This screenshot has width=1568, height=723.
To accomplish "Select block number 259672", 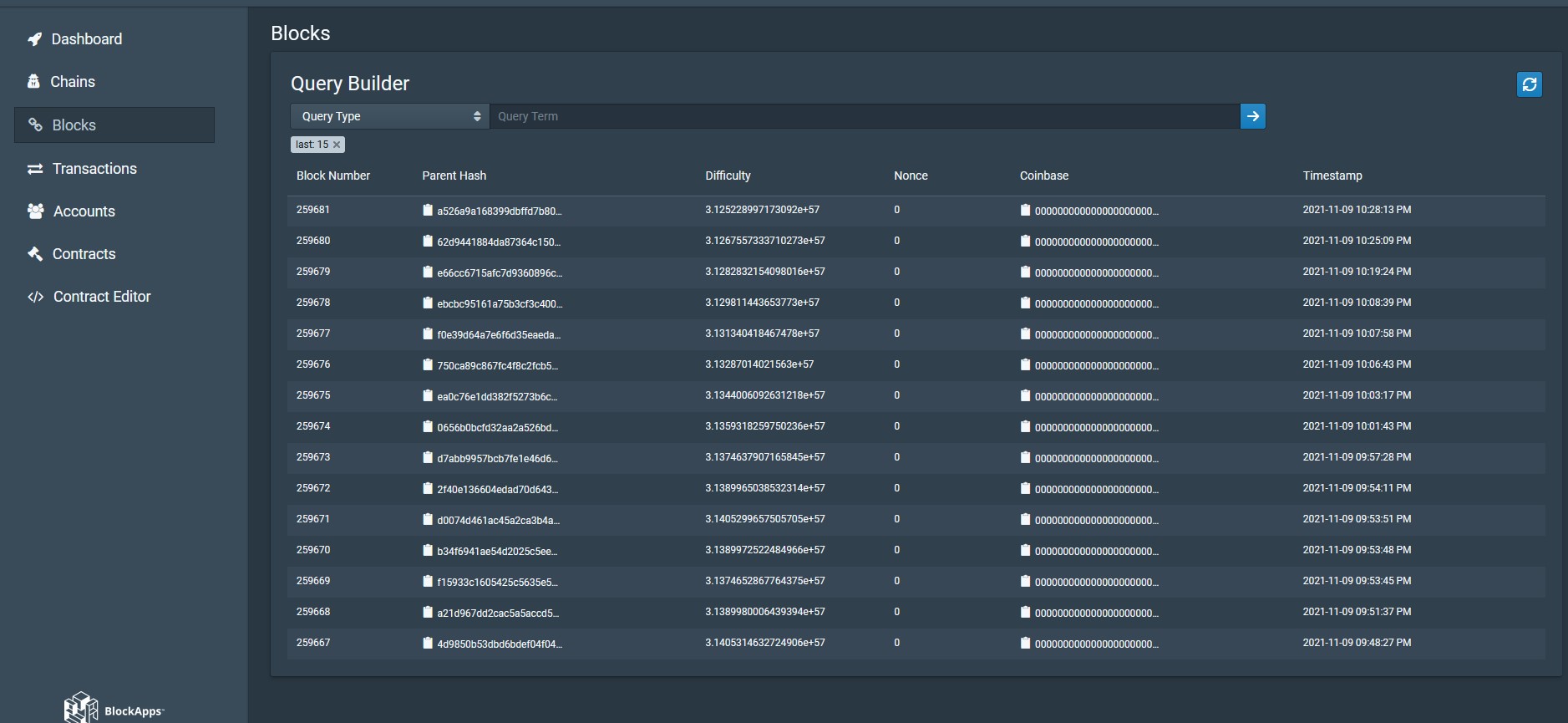I will (x=313, y=488).
